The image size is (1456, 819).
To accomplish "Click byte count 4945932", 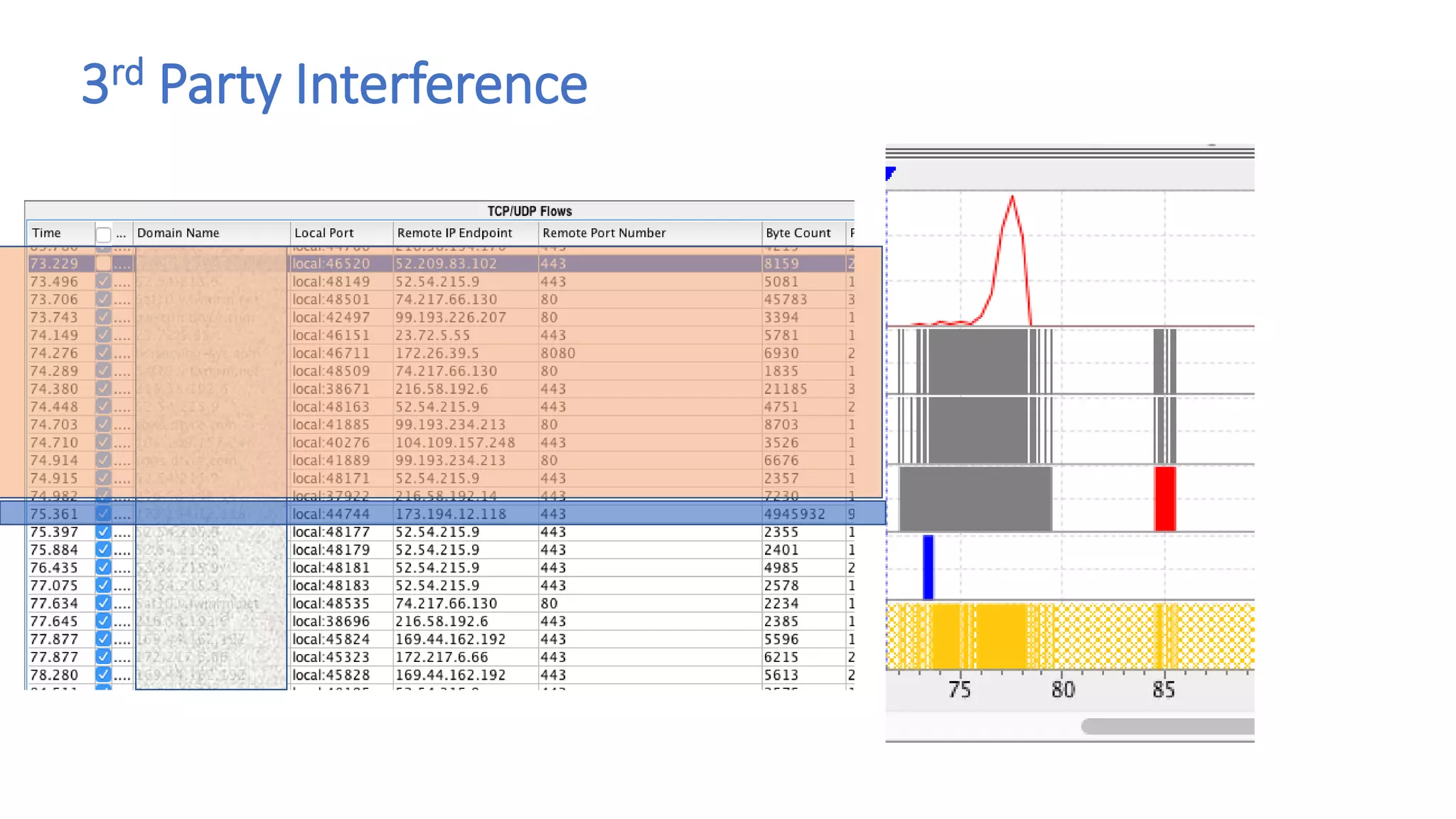I will (x=795, y=513).
